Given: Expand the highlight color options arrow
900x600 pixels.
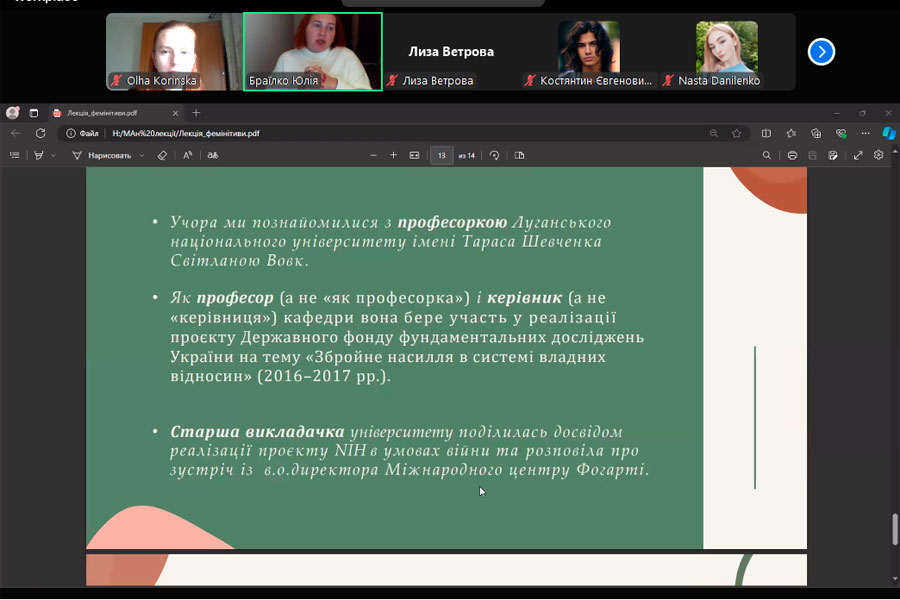Looking at the screenshot, I should [53, 155].
